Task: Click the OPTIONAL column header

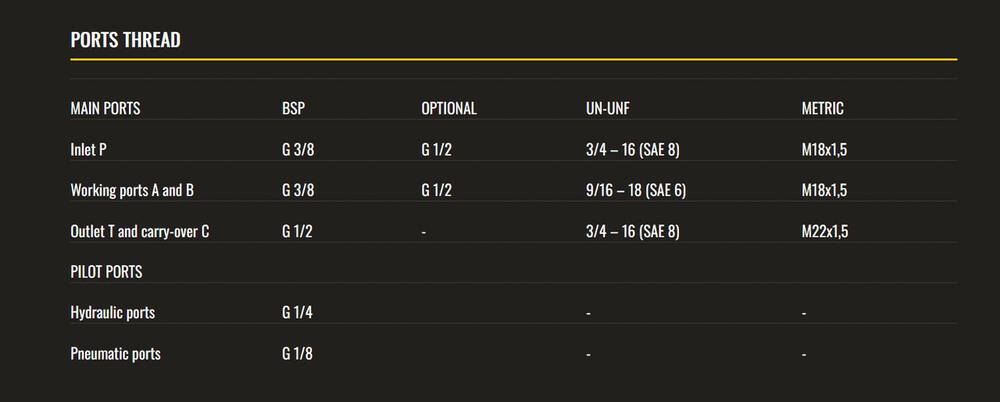Action: pyautogui.click(x=449, y=108)
